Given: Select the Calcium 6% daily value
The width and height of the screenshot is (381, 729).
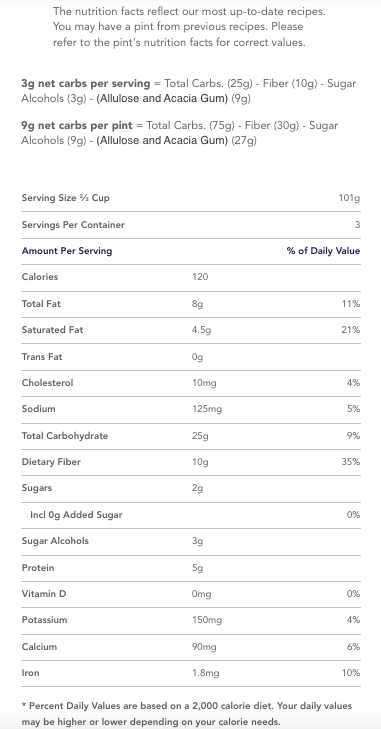Looking at the screenshot, I should 354,647.
